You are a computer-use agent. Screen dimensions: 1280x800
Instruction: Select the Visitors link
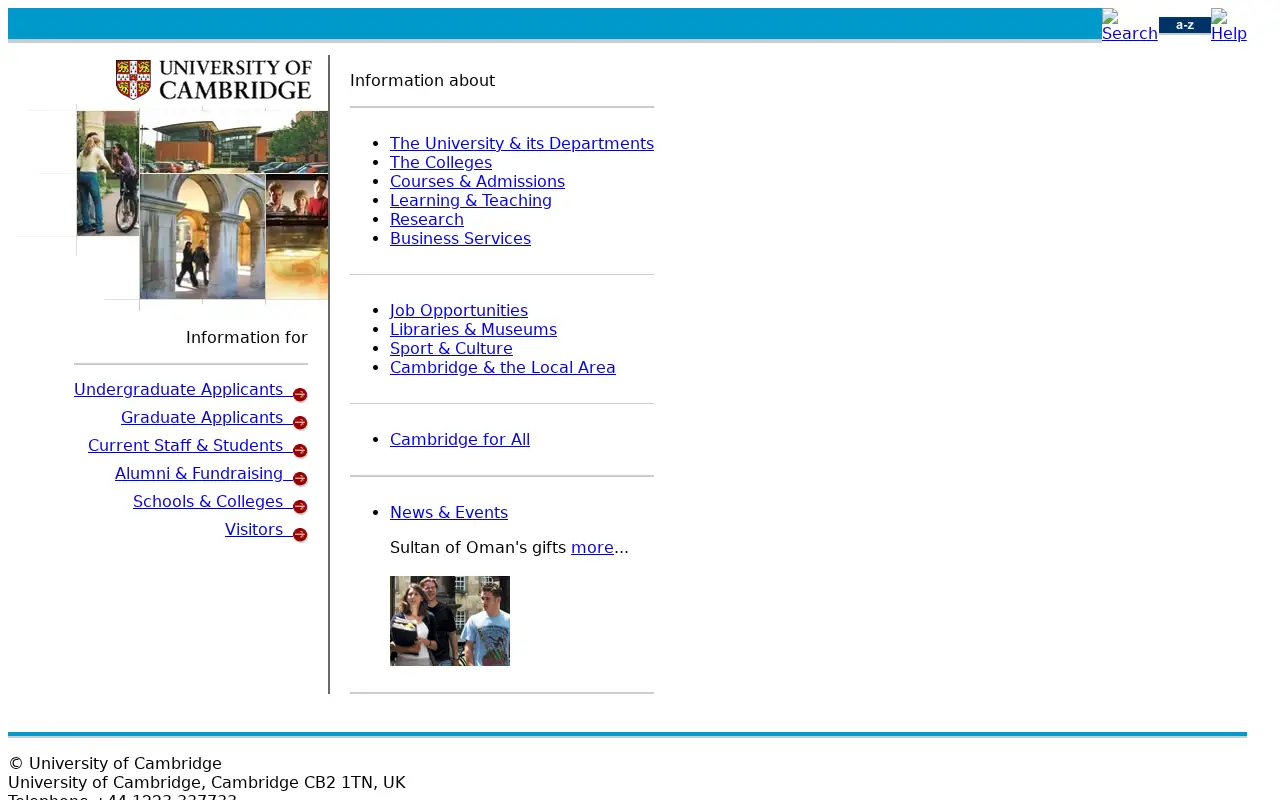pyautogui.click(x=254, y=530)
